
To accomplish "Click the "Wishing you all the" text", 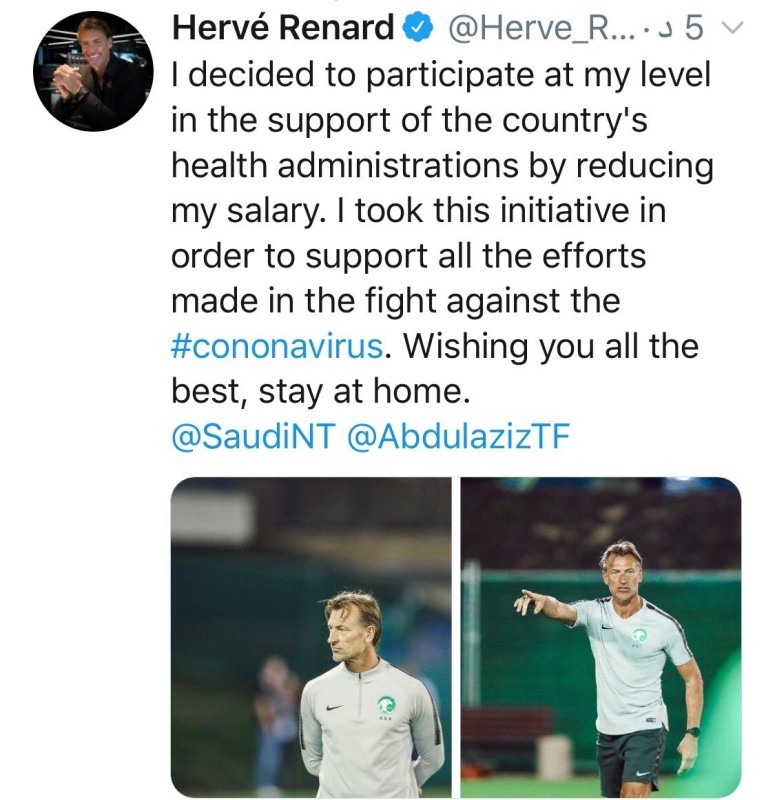I will (x=551, y=347).
